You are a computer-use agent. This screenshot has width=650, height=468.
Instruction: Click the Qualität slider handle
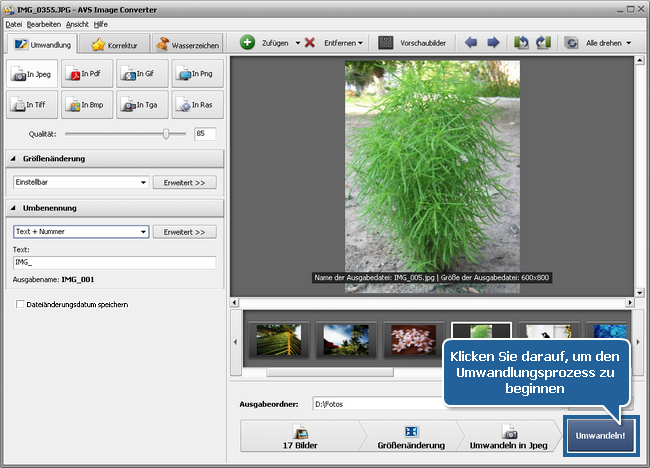pos(166,133)
